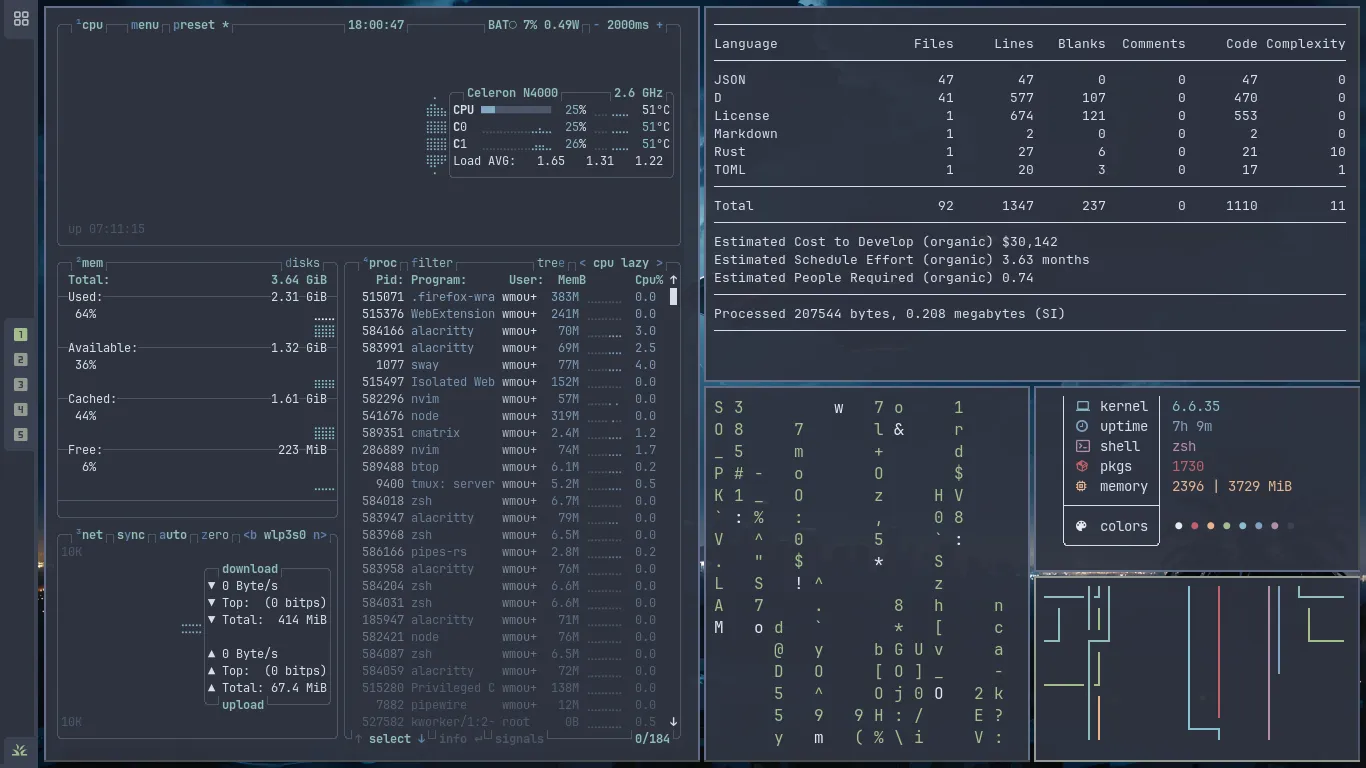Select the sway process row

click(509, 365)
